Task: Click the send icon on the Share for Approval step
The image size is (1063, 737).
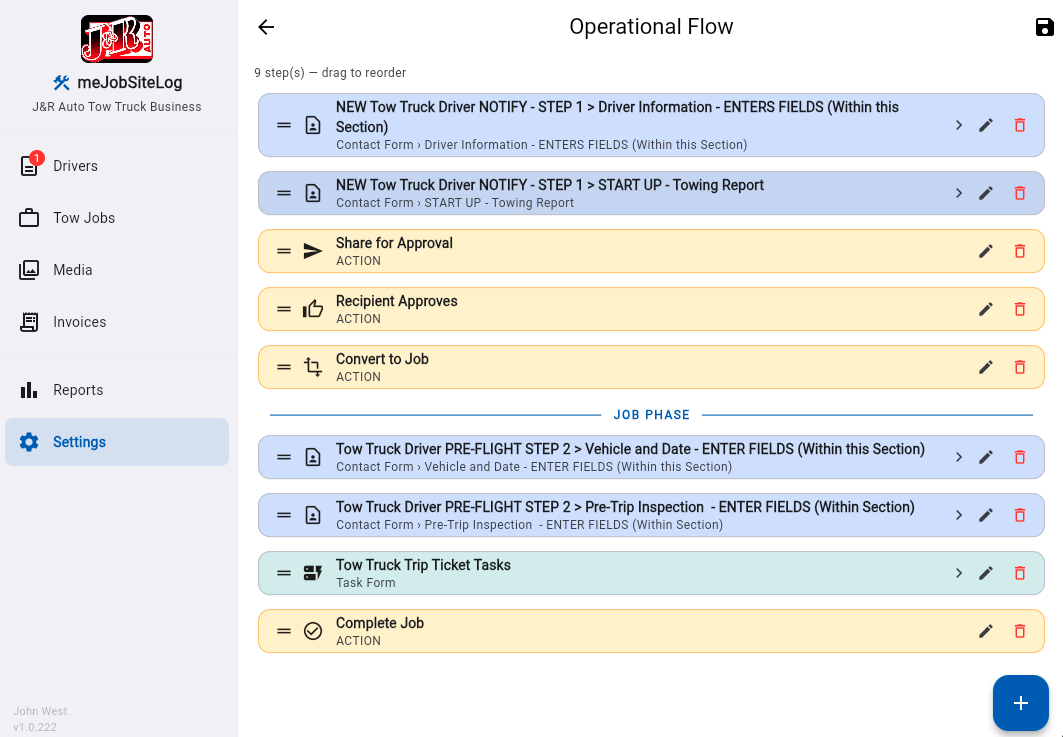Action: pyautogui.click(x=313, y=250)
